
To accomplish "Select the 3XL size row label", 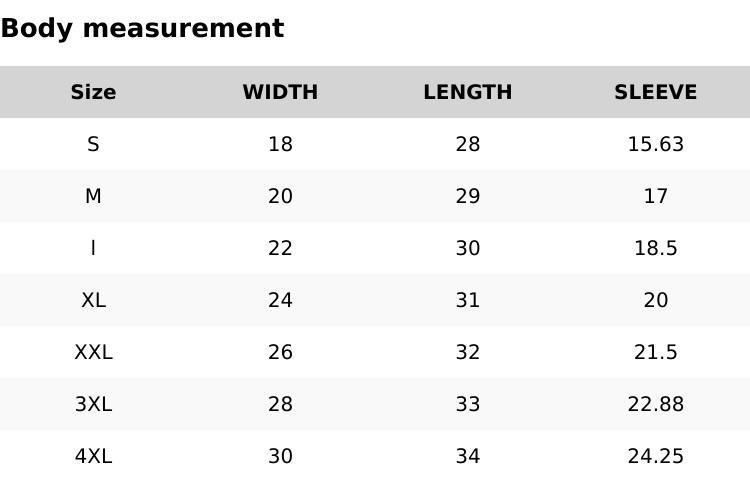I will [93, 404].
